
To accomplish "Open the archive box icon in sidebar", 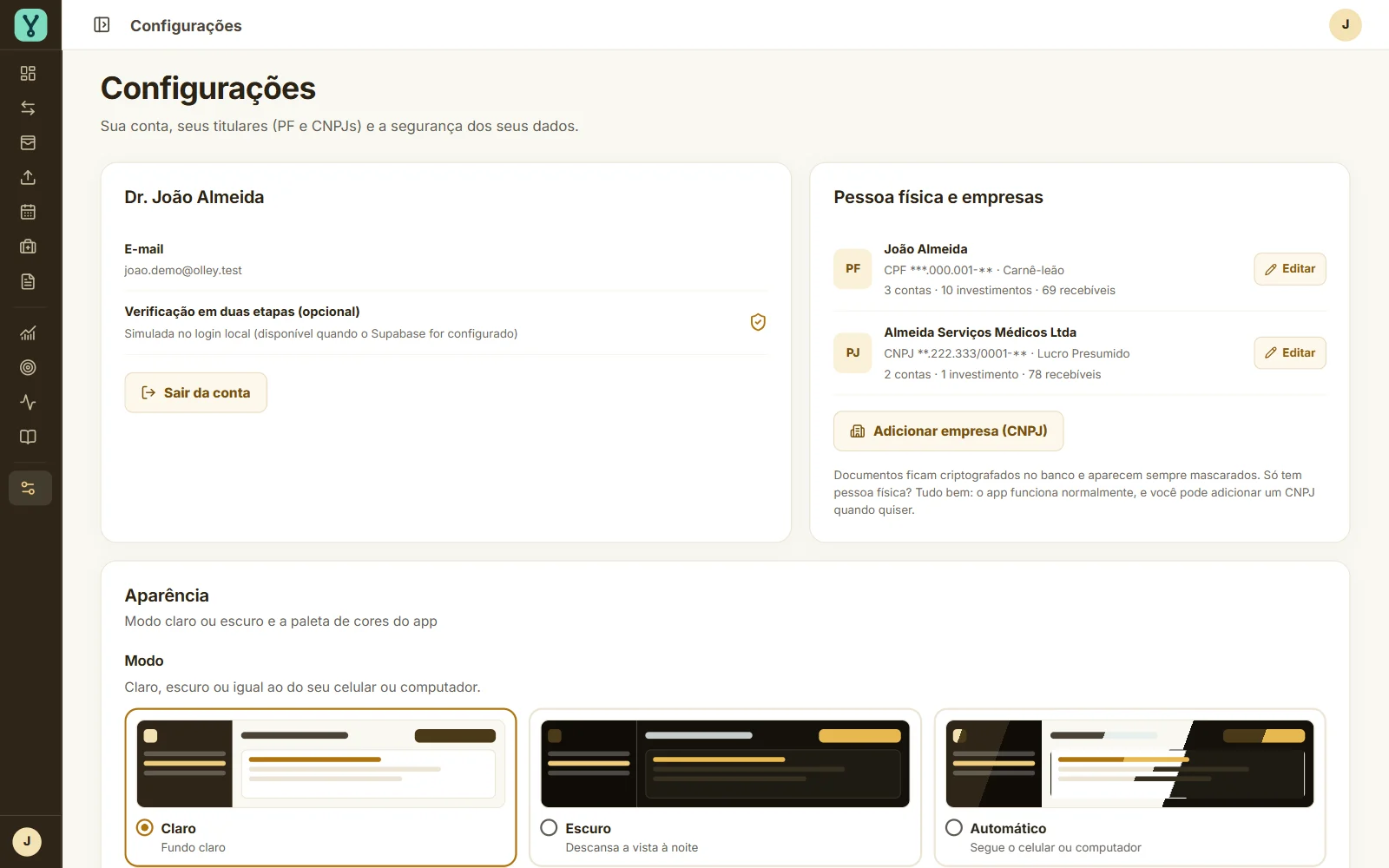I will coord(28,142).
